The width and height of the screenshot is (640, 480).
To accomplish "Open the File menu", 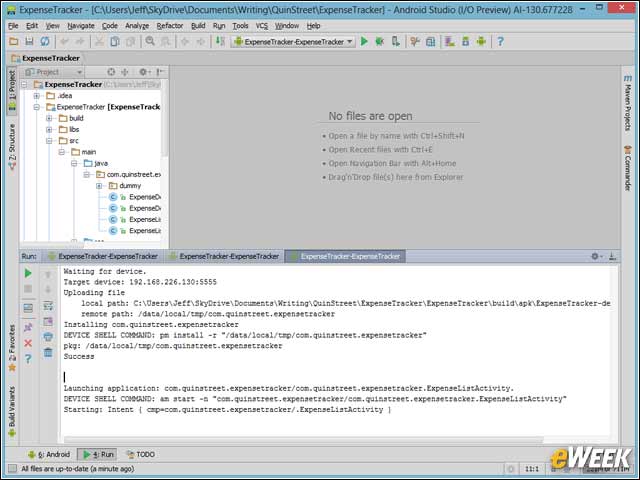I will (x=13, y=26).
